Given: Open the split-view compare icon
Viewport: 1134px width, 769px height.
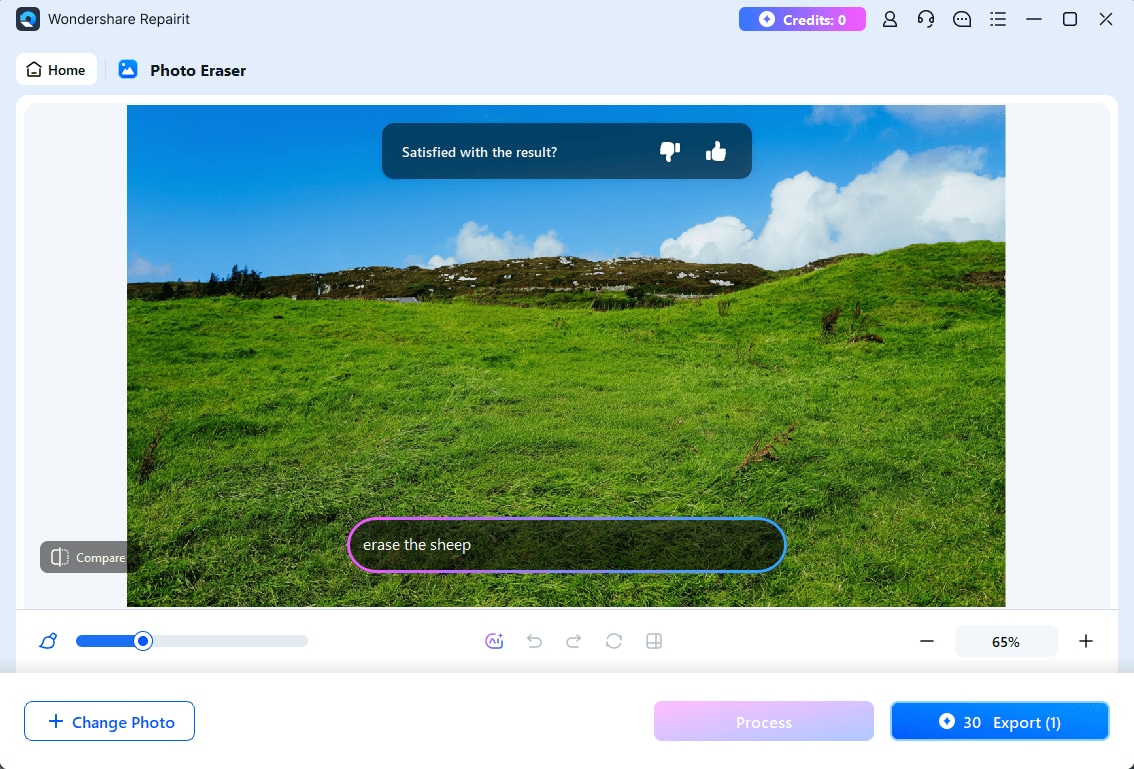Looking at the screenshot, I should [x=654, y=641].
